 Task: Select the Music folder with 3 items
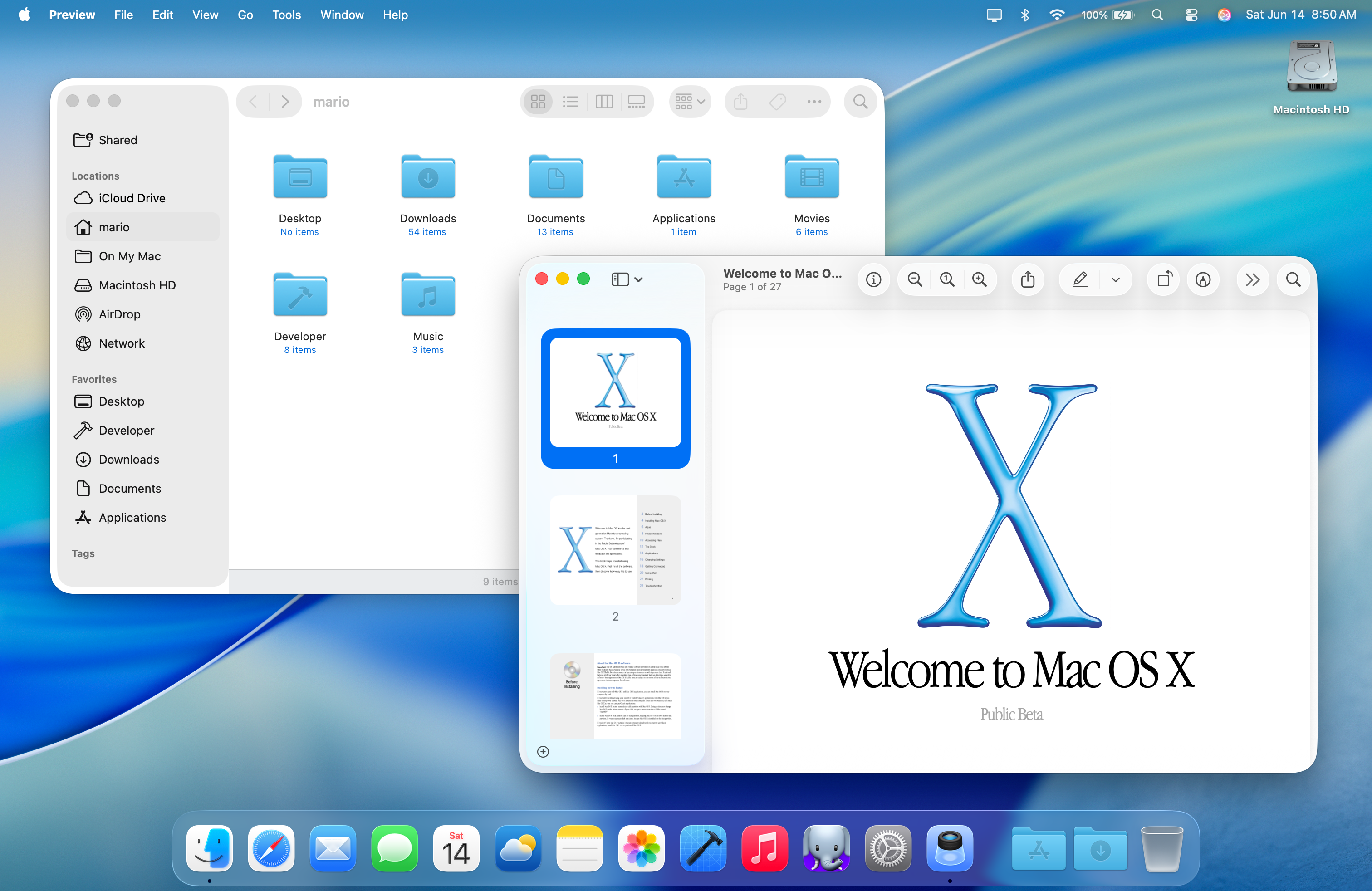[x=428, y=294]
